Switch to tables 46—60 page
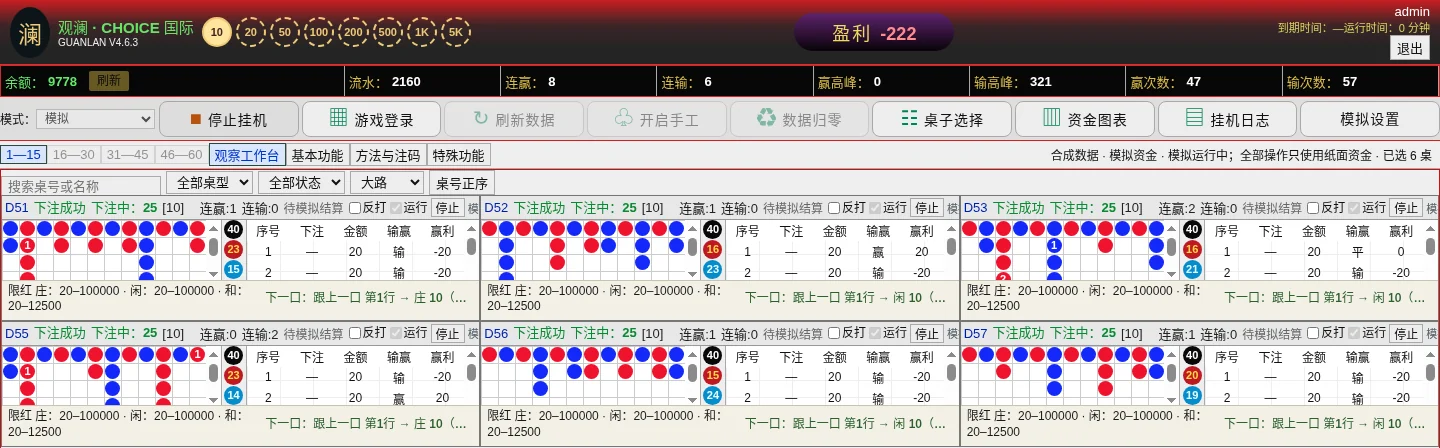Screen dimensions: 1440x448 click(181, 154)
